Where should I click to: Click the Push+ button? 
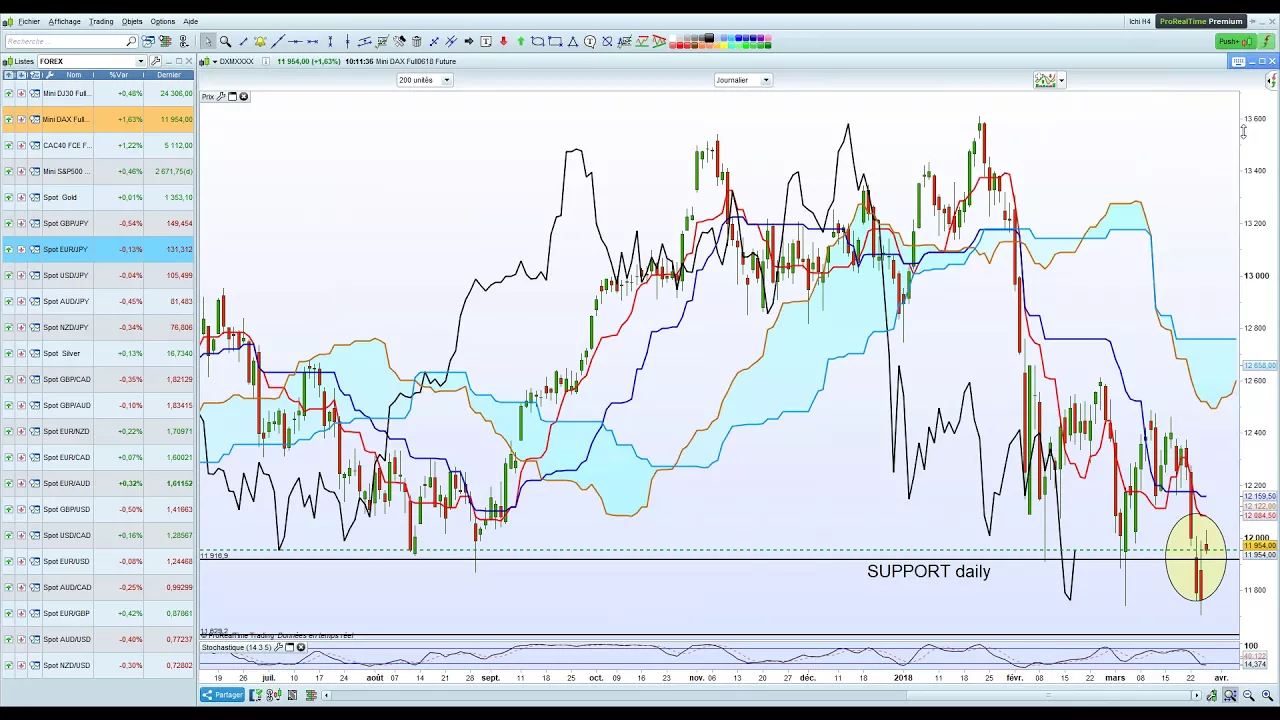coord(1235,41)
